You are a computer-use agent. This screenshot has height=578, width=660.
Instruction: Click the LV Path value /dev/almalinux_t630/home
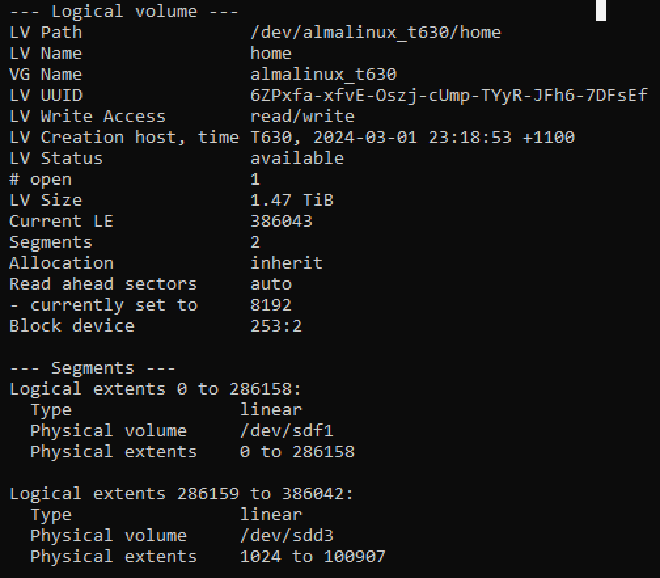(x=375, y=33)
